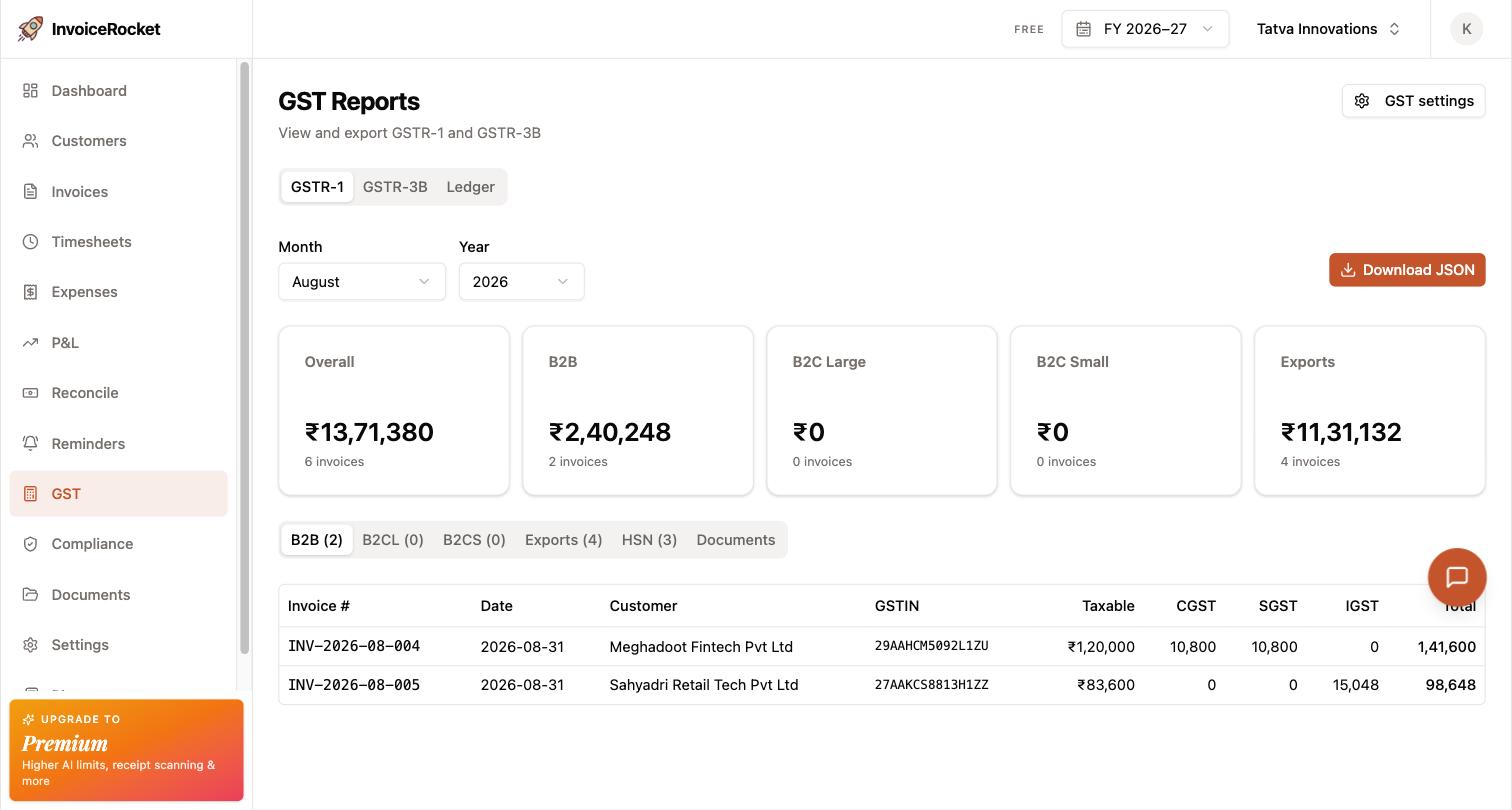Open the Documents tab in the GSTR-1 table
Screen dimensions: 1512x810
736,540
